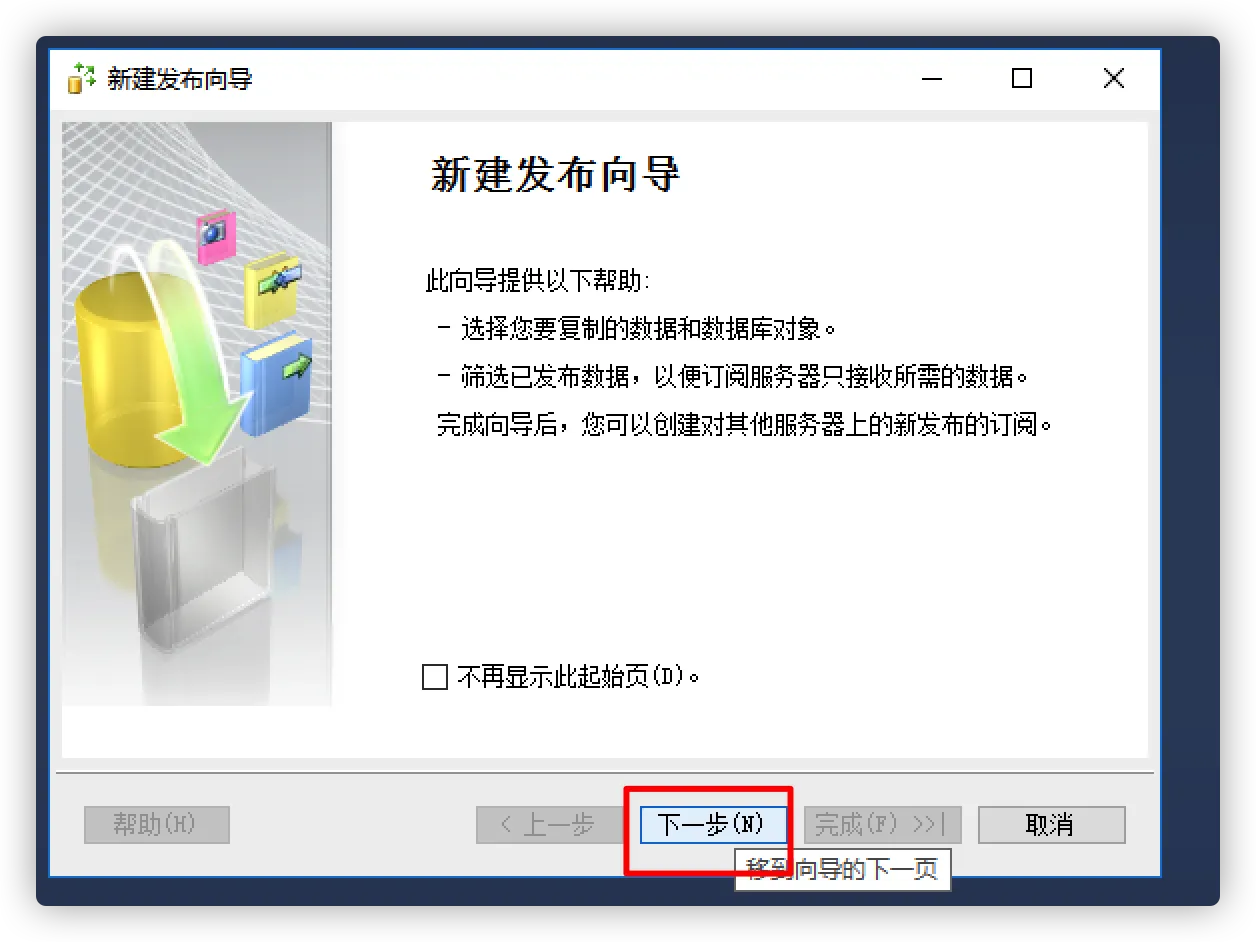Click the 上一步 back button

(549, 825)
